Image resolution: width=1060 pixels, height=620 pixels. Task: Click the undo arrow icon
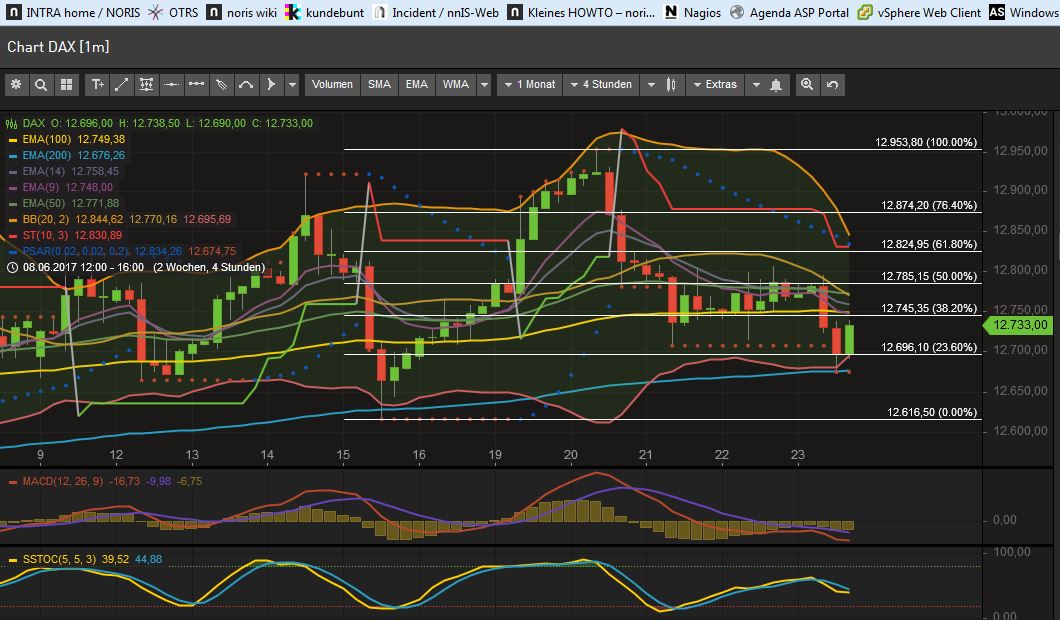click(832, 85)
